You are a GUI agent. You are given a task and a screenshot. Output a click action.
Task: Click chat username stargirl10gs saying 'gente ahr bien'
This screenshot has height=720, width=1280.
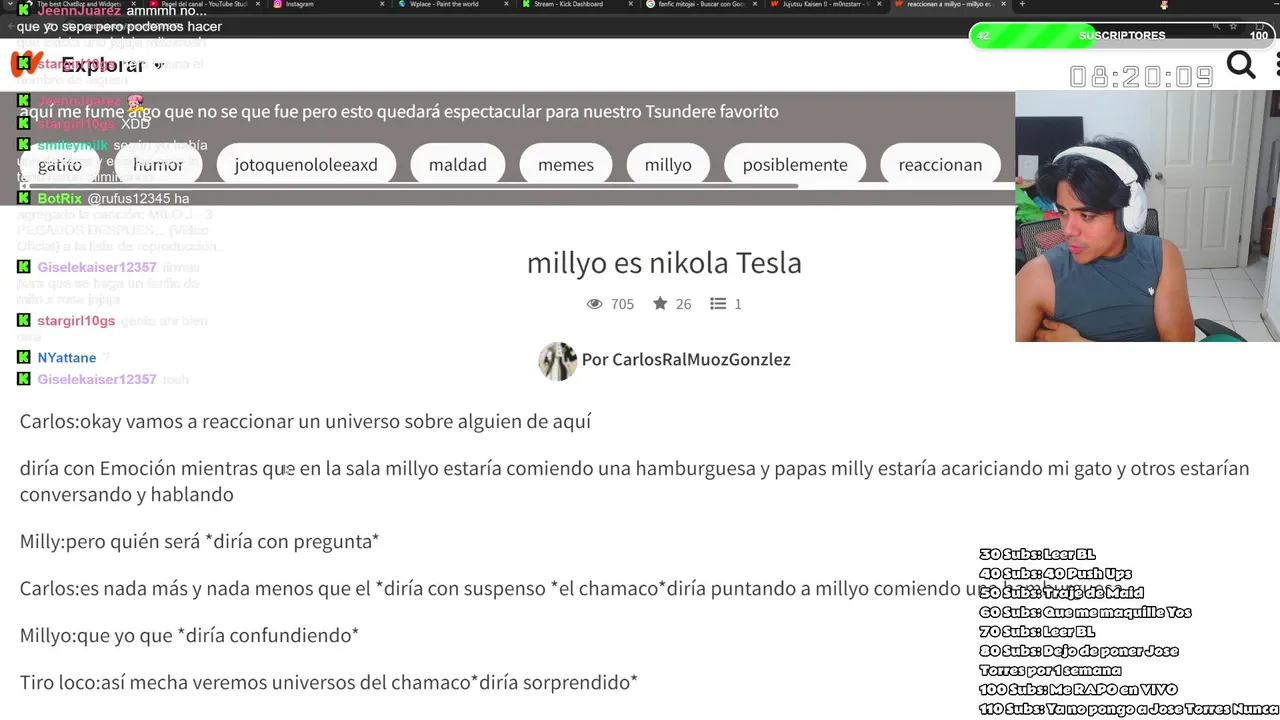coord(76,321)
